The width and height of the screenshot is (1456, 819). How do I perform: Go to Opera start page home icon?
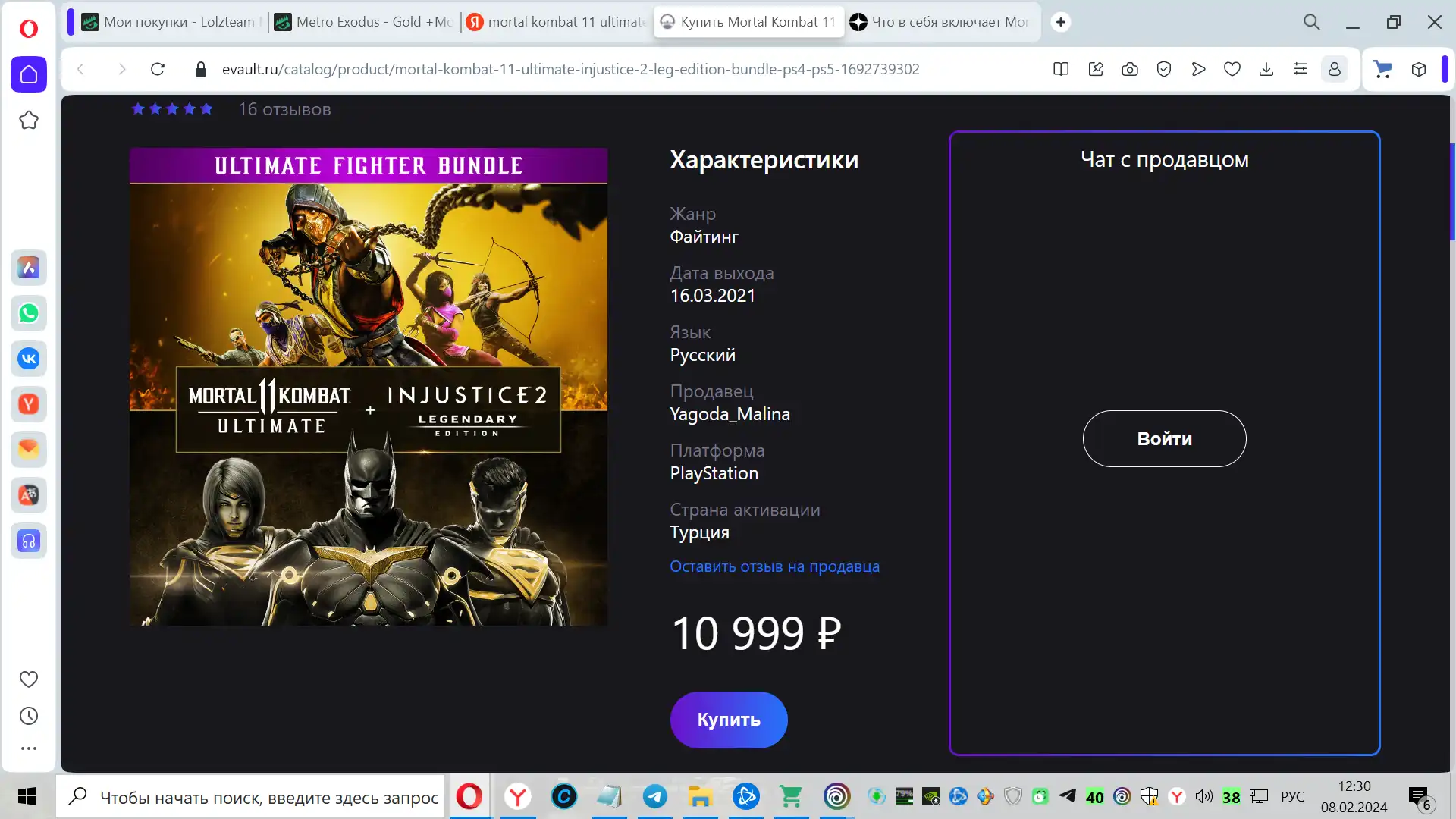(29, 74)
